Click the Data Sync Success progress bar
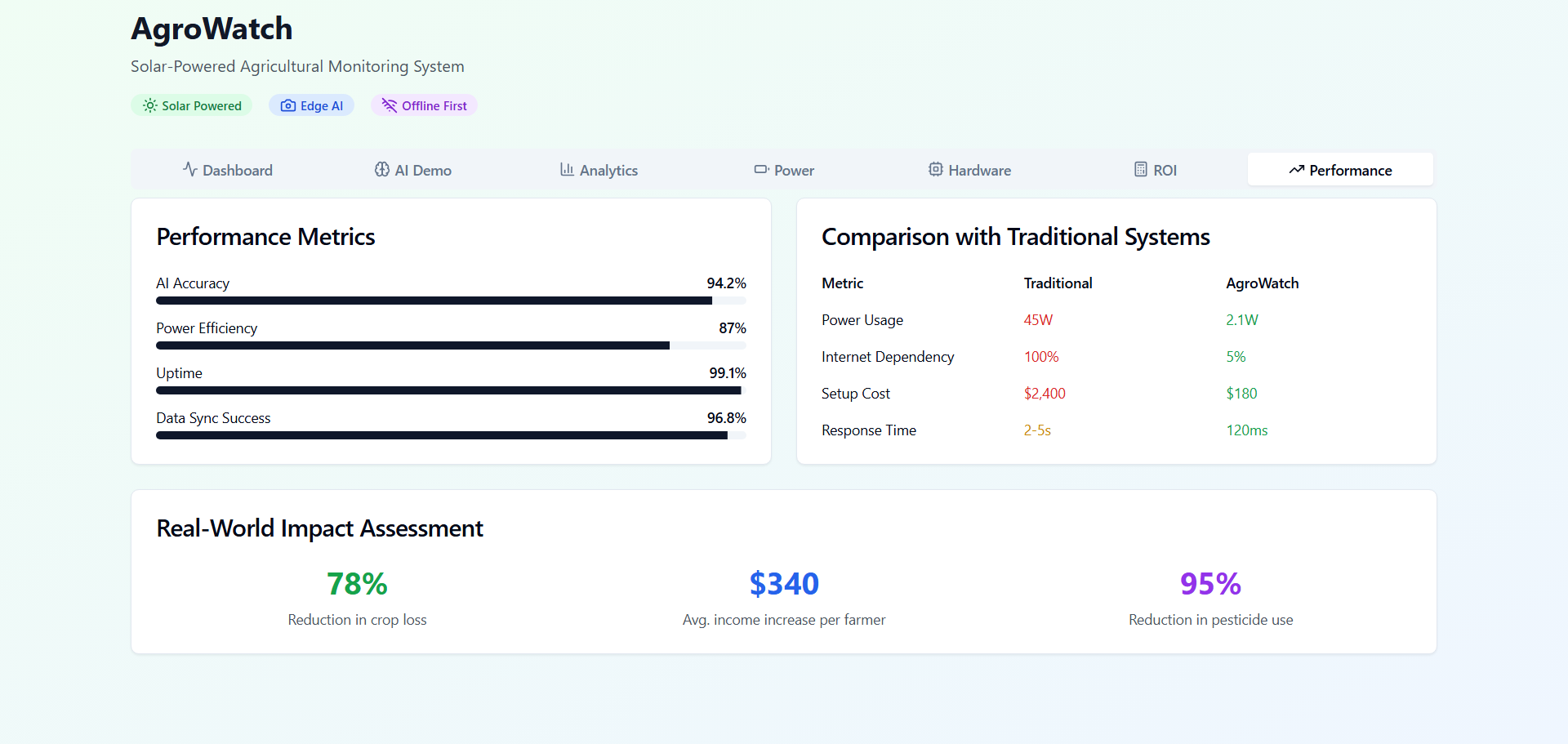This screenshot has height=744, width=1568. point(451,435)
